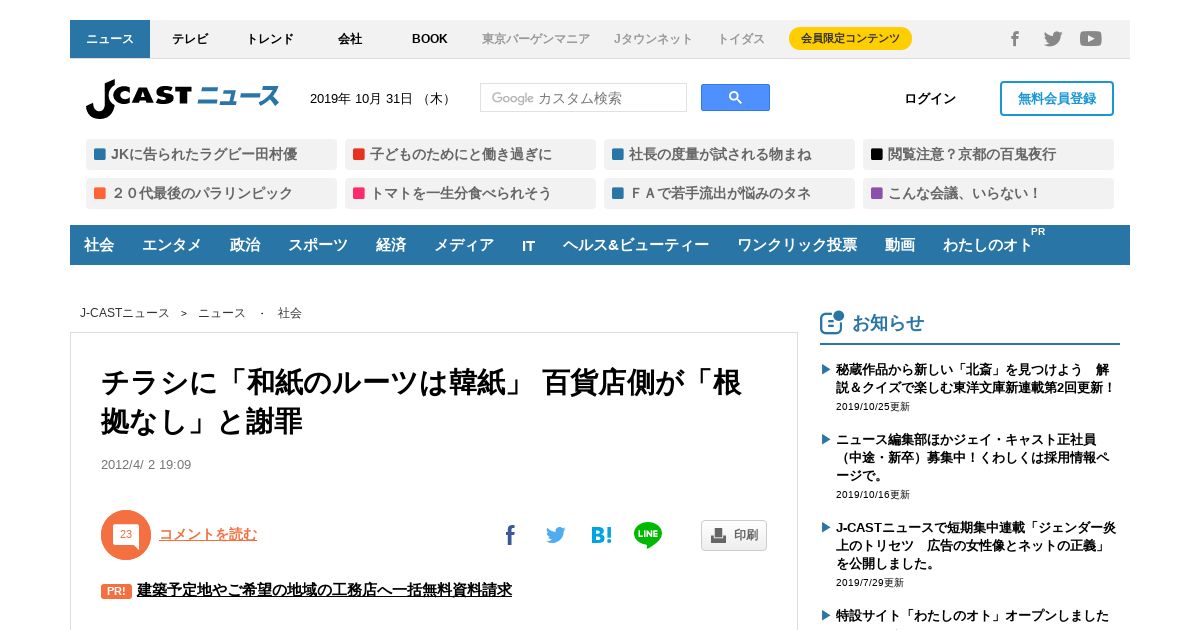Open the スポーツ category menu

(x=318, y=245)
